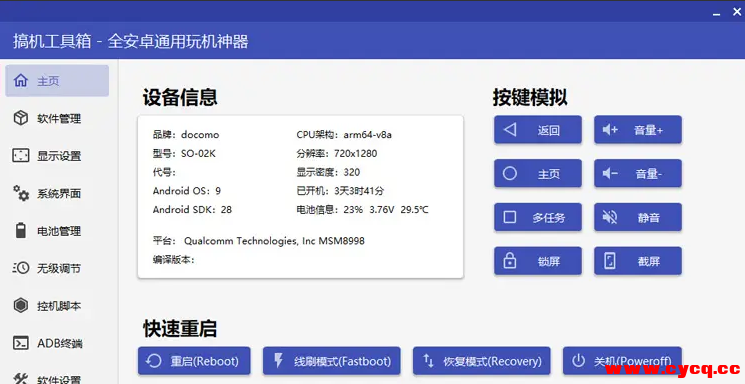745x384 pixels.
Task: Lock the screen with 锁屏
Action: pyautogui.click(x=538, y=260)
